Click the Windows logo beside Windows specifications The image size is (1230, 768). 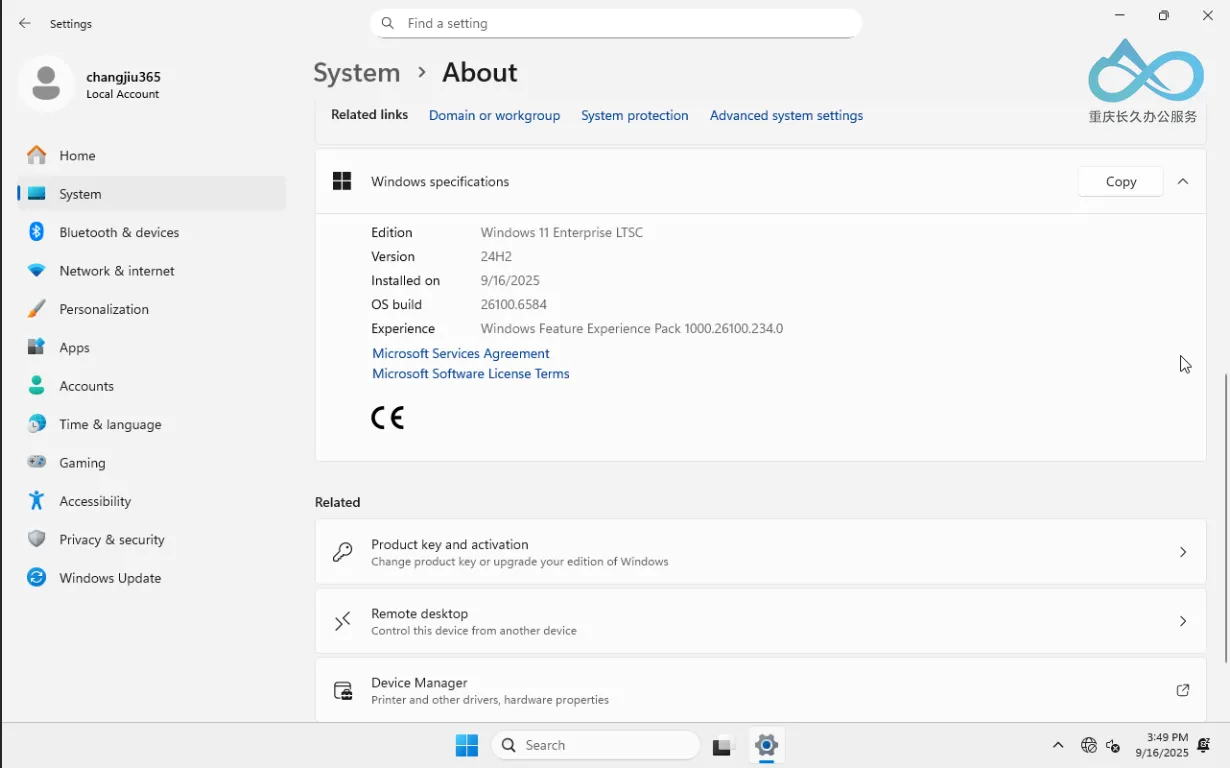[342, 181]
